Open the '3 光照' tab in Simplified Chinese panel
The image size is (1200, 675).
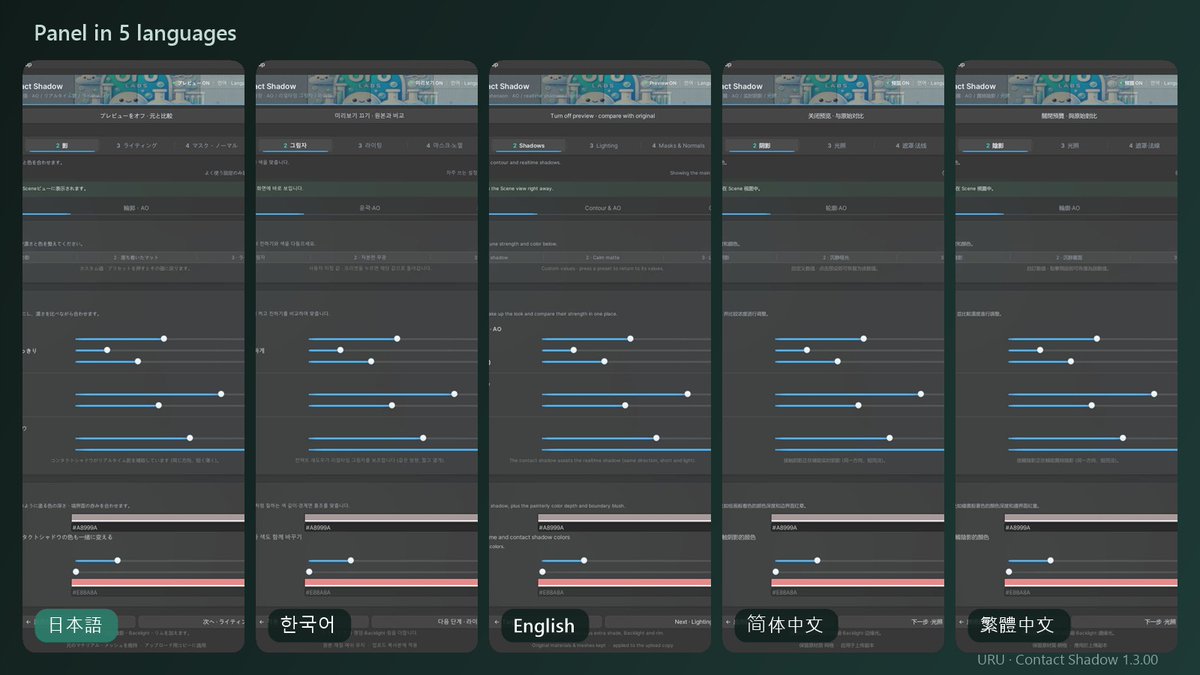(x=838, y=145)
